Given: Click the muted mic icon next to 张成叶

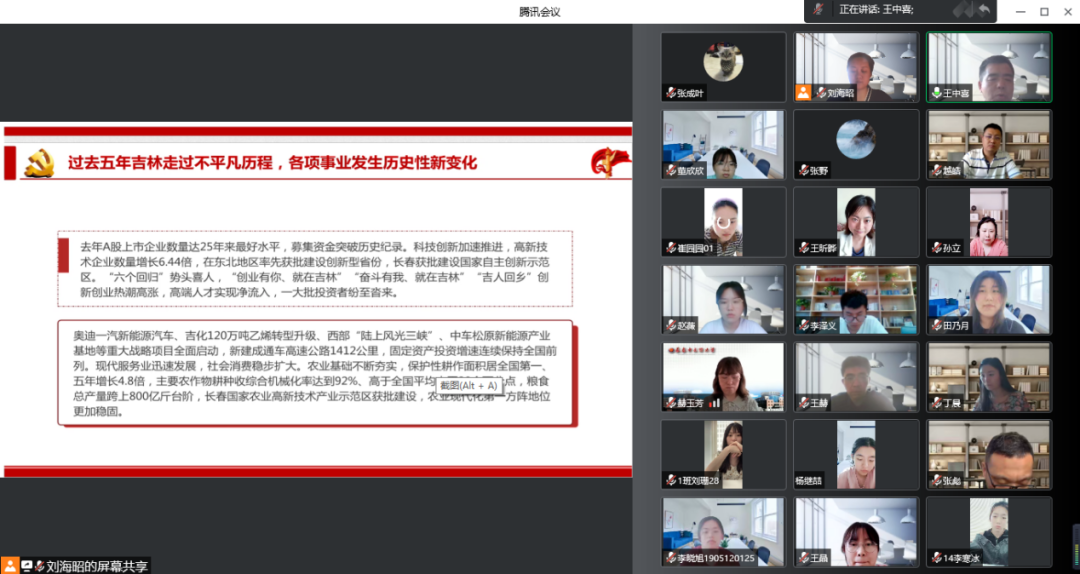Looking at the screenshot, I should (670, 93).
